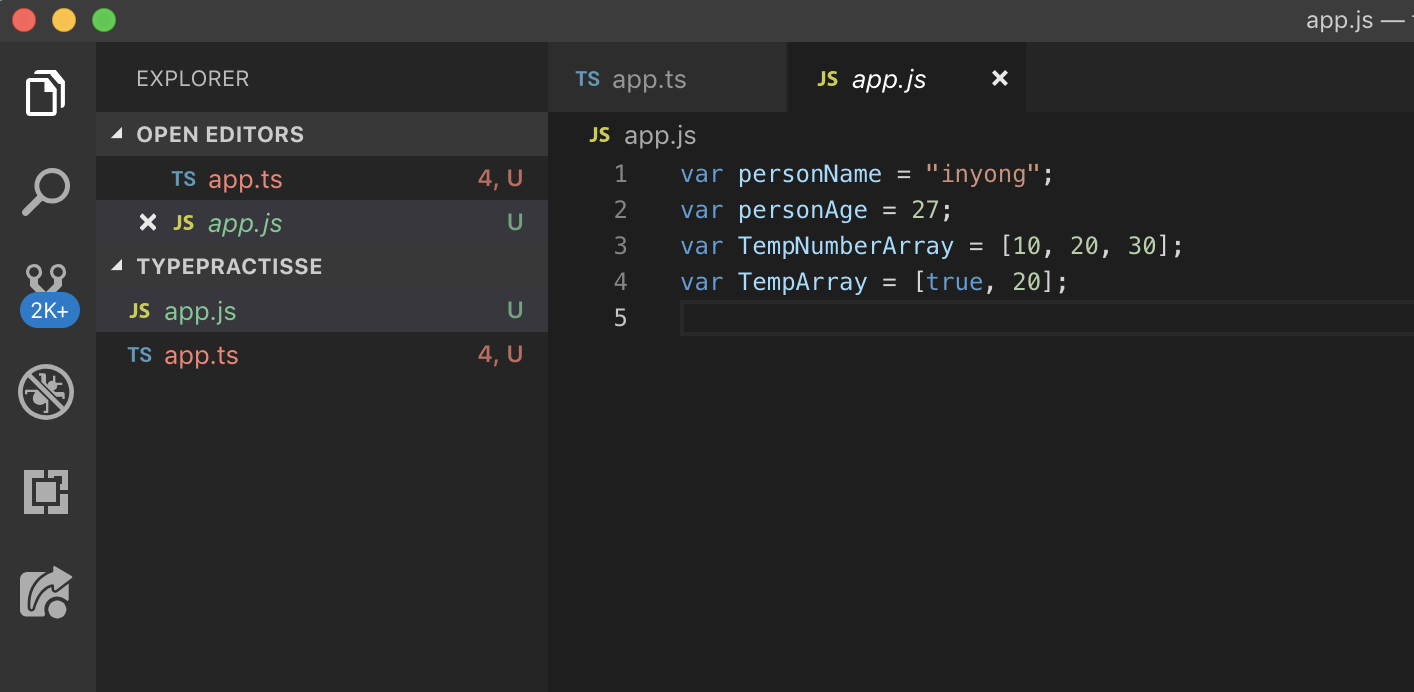The image size is (1414, 692).
Task: Click the "inyong" string literal
Action: tap(983, 174)
